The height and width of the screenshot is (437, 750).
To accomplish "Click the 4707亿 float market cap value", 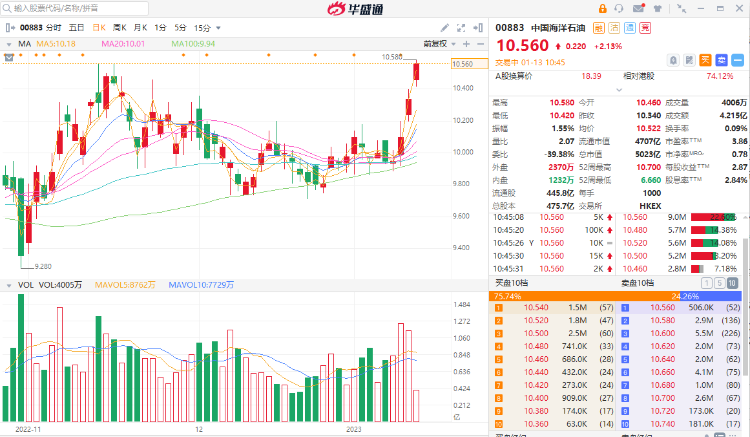I will click(647, 142).
